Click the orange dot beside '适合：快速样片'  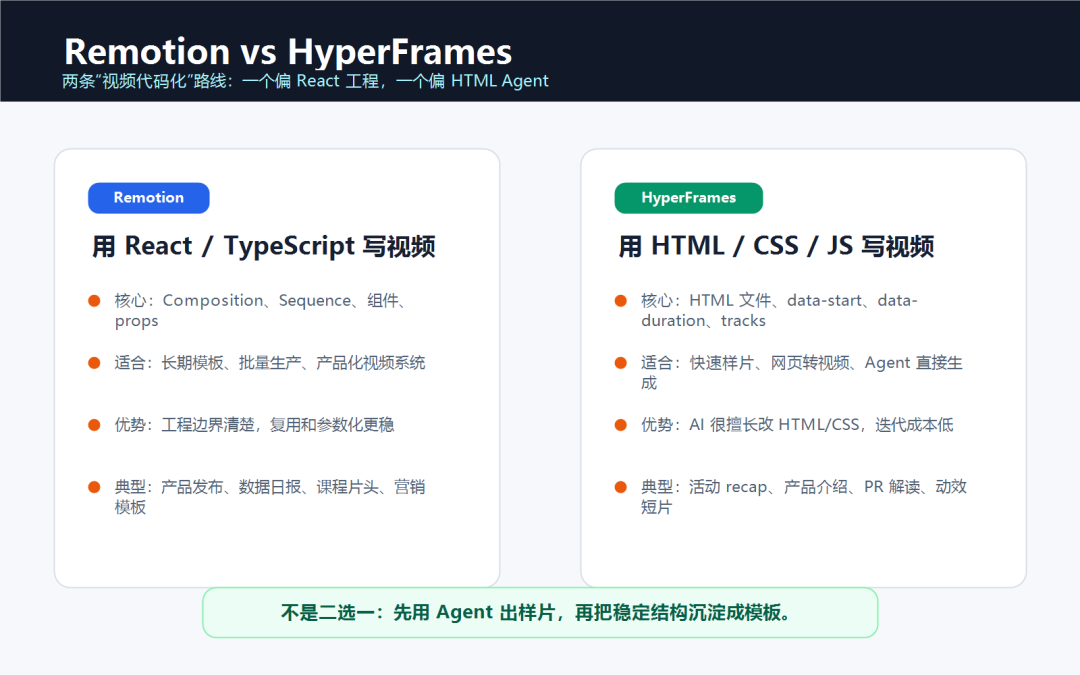pyautogui.click(x=621, y=363)
